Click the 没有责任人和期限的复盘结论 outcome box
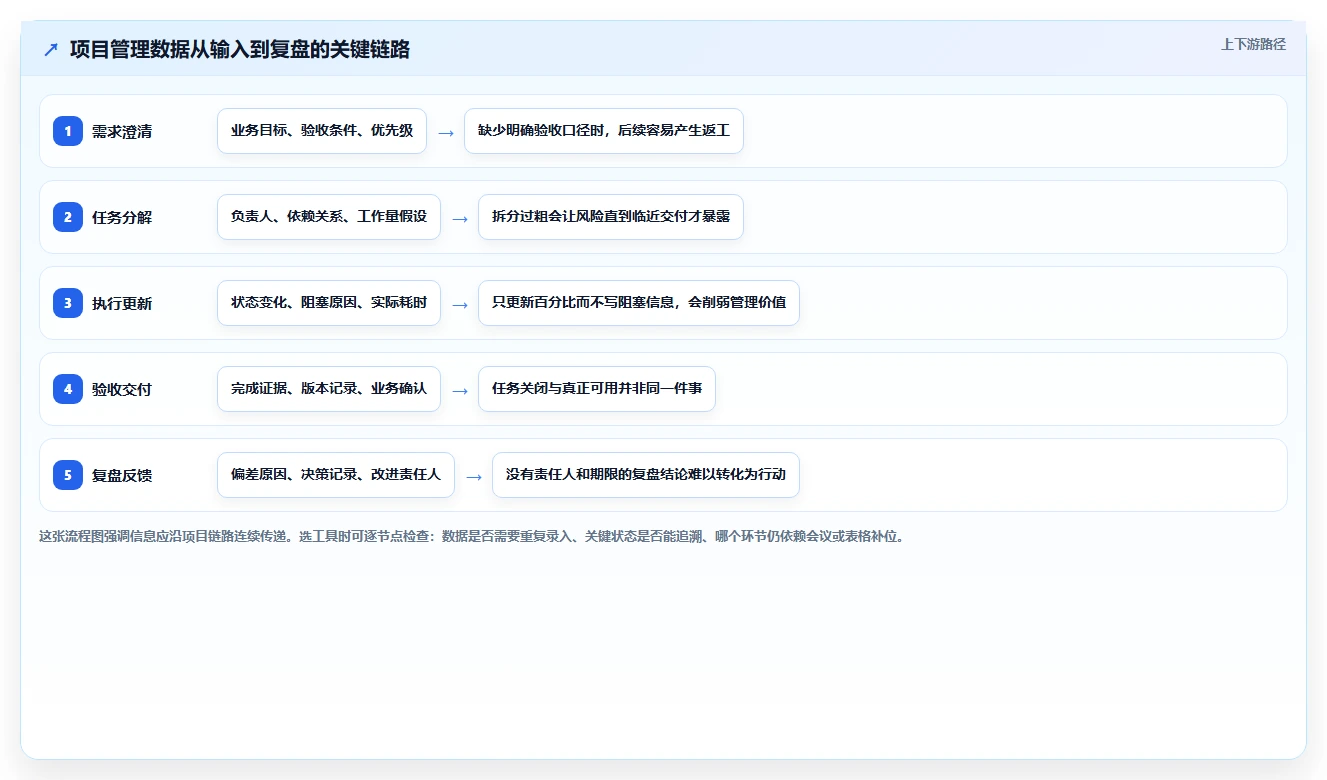 click(x=646, y=475)
